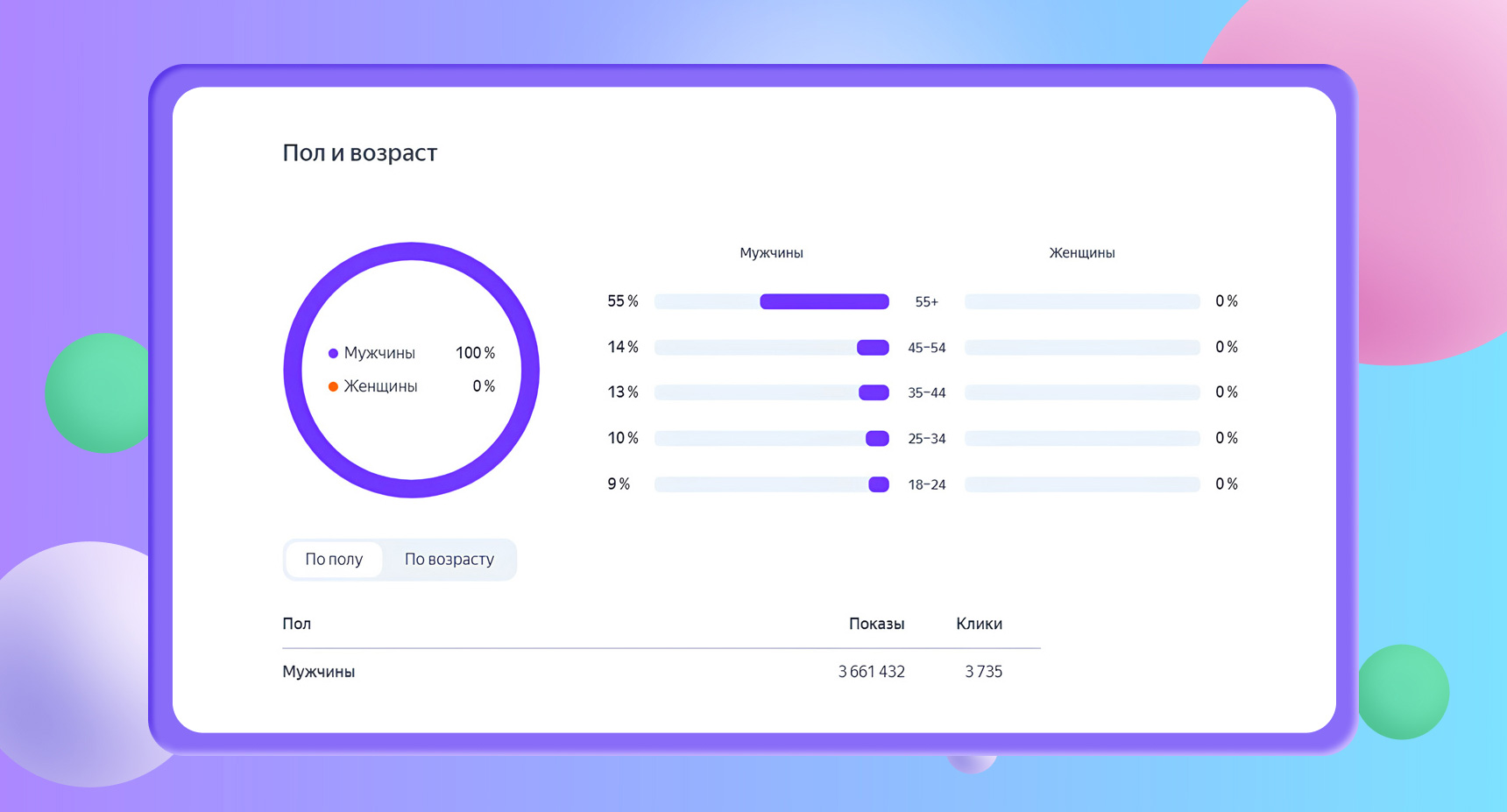Click the 45–54 men's progress bar
Screen dimensions: 1507x812
click(772, 348)
